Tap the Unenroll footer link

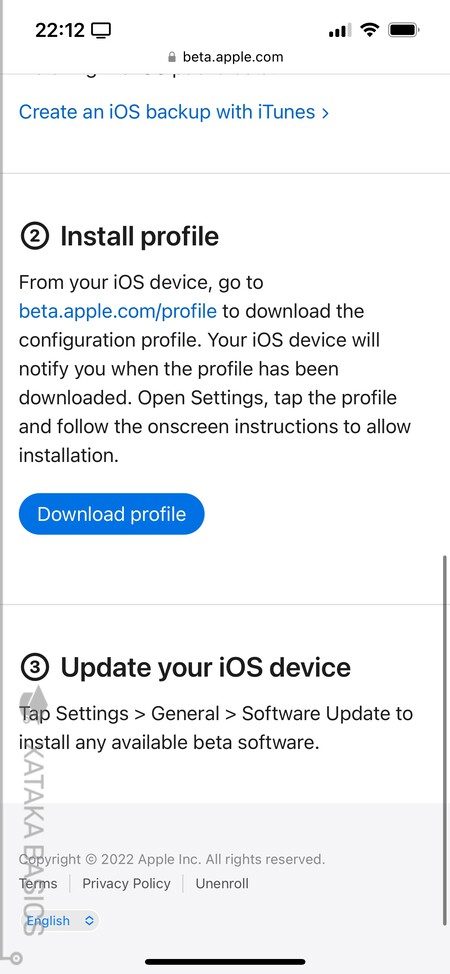222,883
